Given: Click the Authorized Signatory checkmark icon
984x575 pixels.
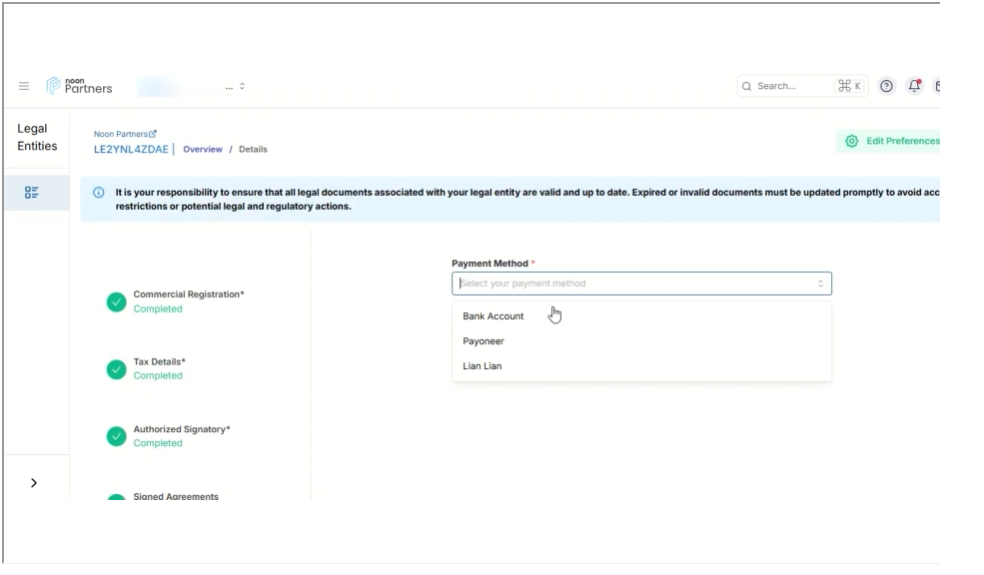Looking at the screenshot, I should tap(117, 436).
